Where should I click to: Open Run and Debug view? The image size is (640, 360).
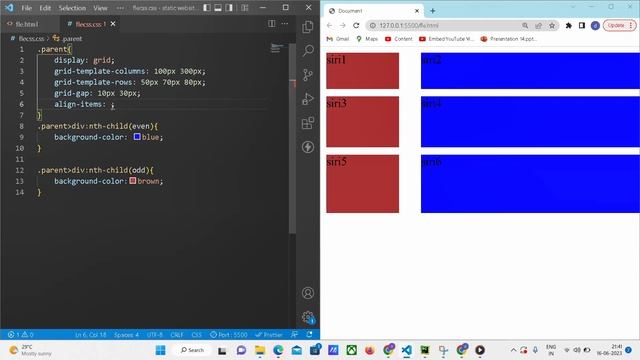coord(308,99)
